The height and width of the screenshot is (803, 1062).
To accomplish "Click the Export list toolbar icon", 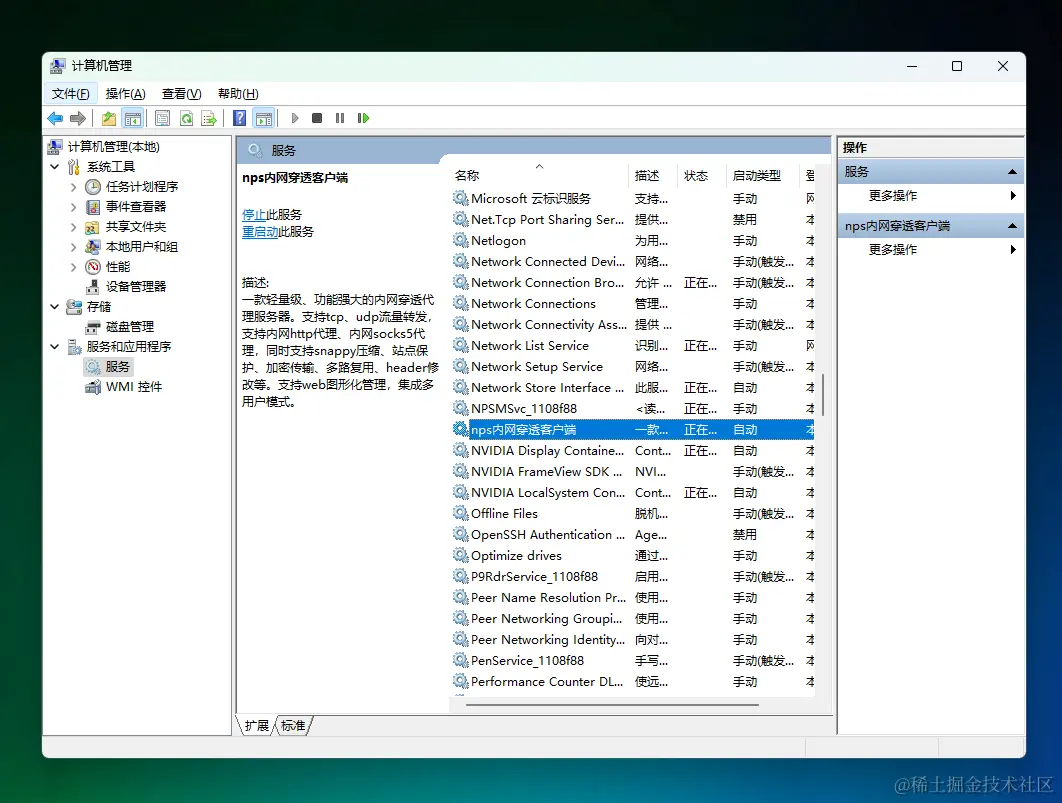I will pos(209,118).
